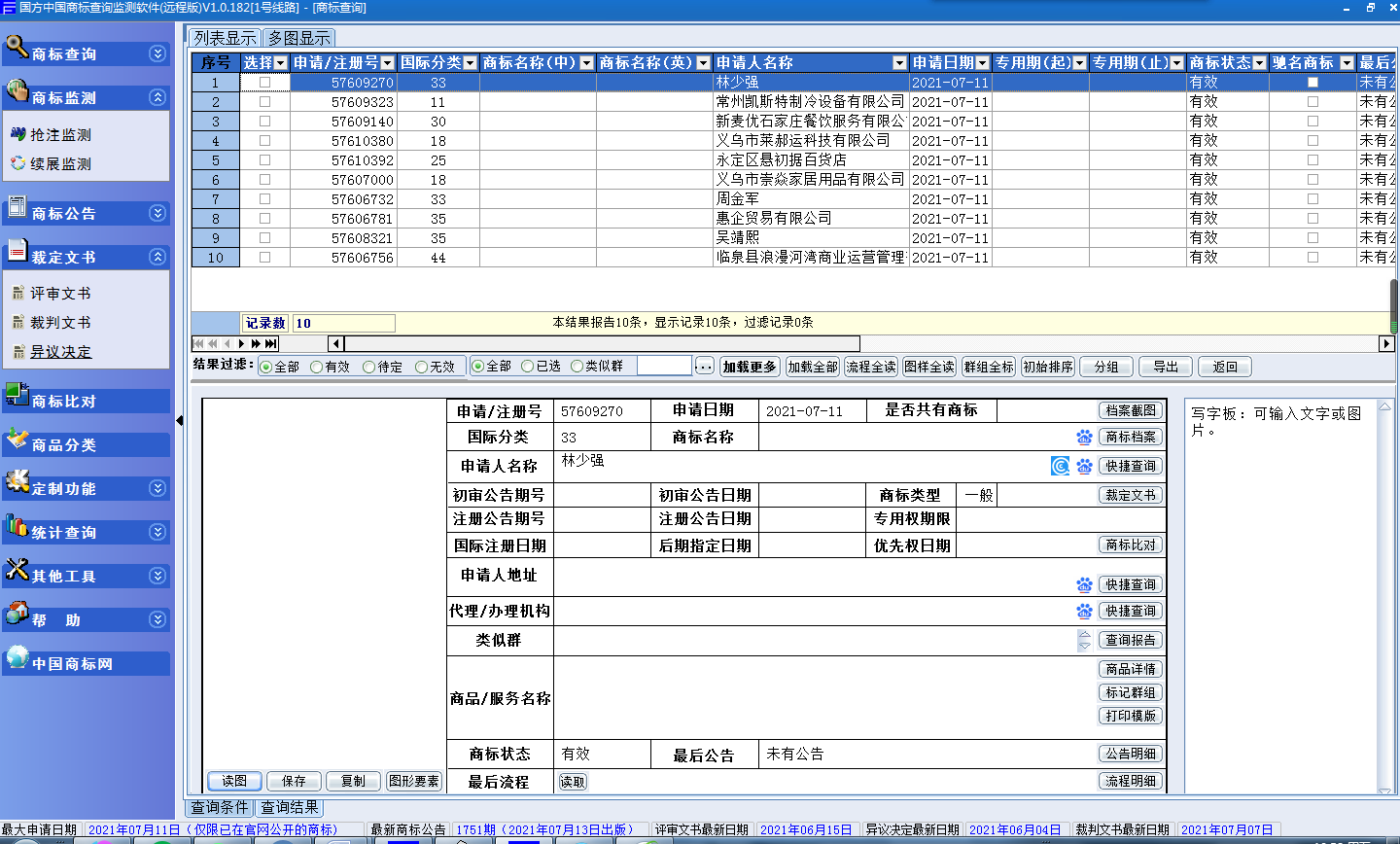The image size is (1400, 844).
Task: Click next record arrow in record navigator
Action: (x=242, y=343)
